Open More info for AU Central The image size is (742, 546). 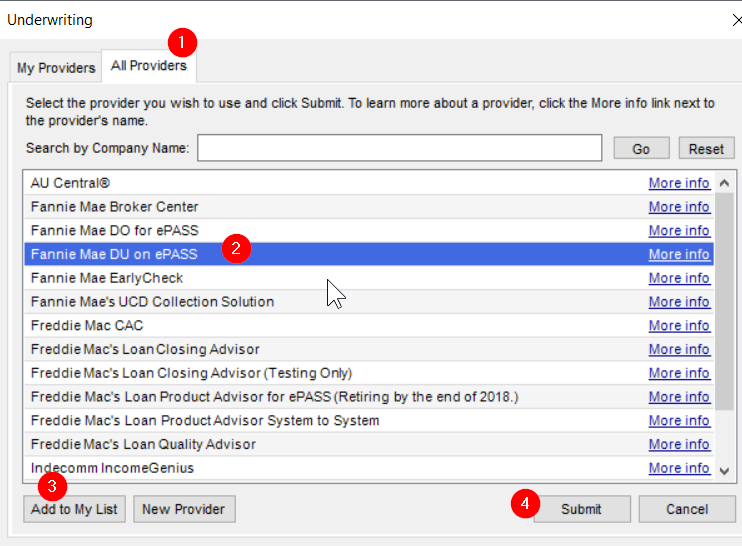(679, 183)
